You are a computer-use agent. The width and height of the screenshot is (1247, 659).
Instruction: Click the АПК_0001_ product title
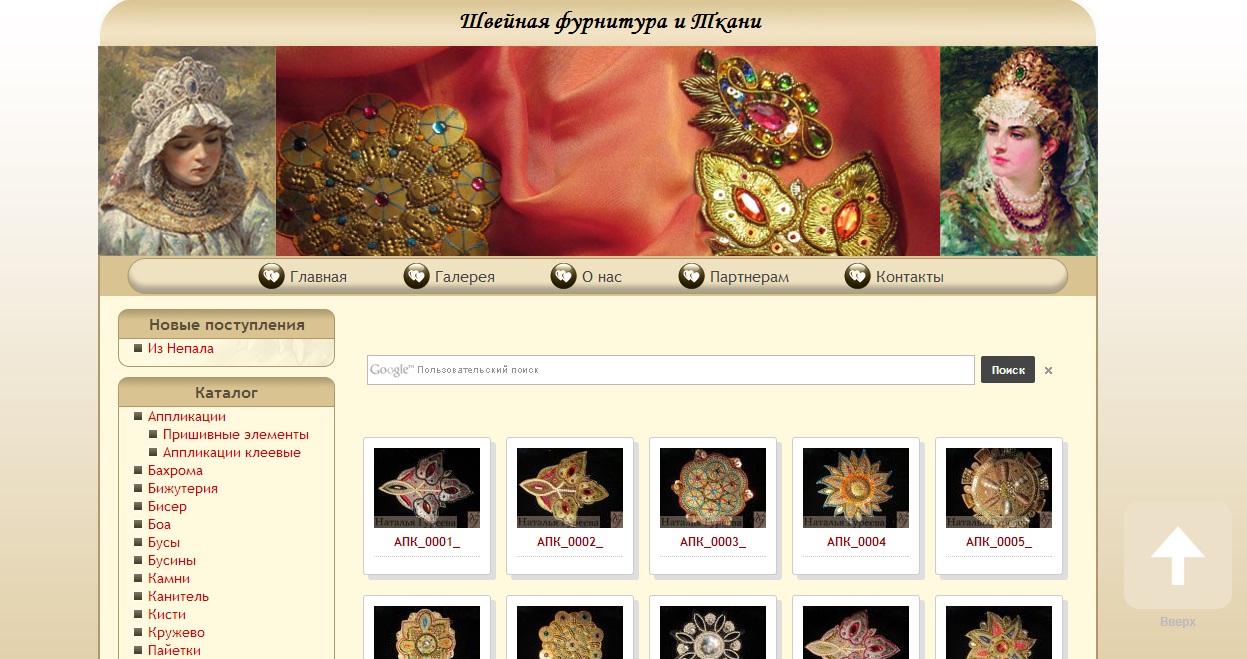pyautogui.click(x=427, y=542)
